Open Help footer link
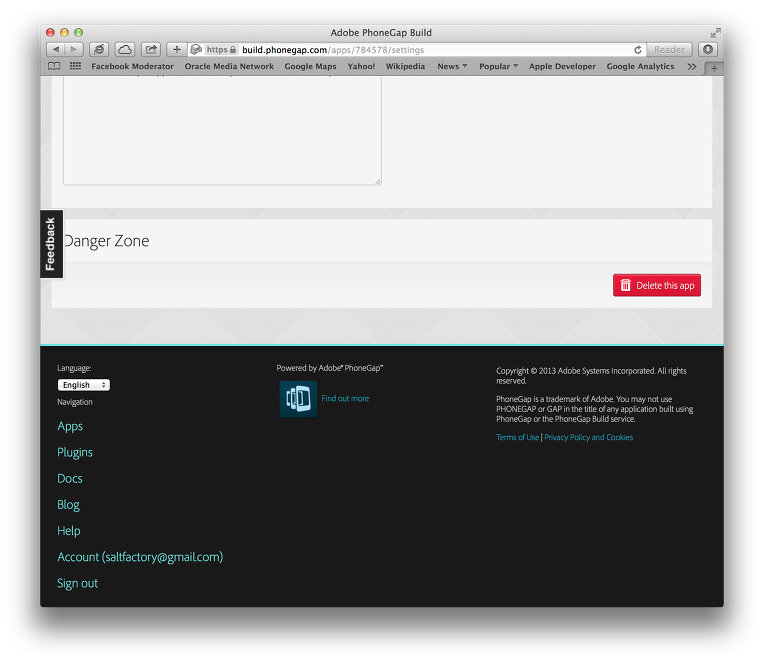 [69, 531]
